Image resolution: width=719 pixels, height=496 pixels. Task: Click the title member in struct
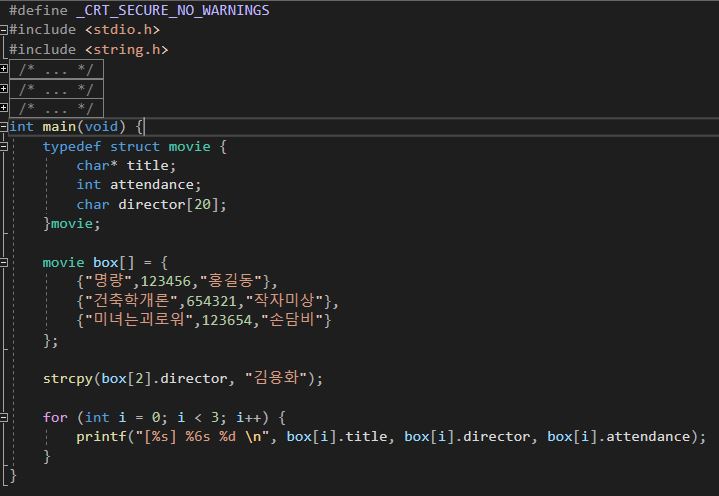pos(148,165)
